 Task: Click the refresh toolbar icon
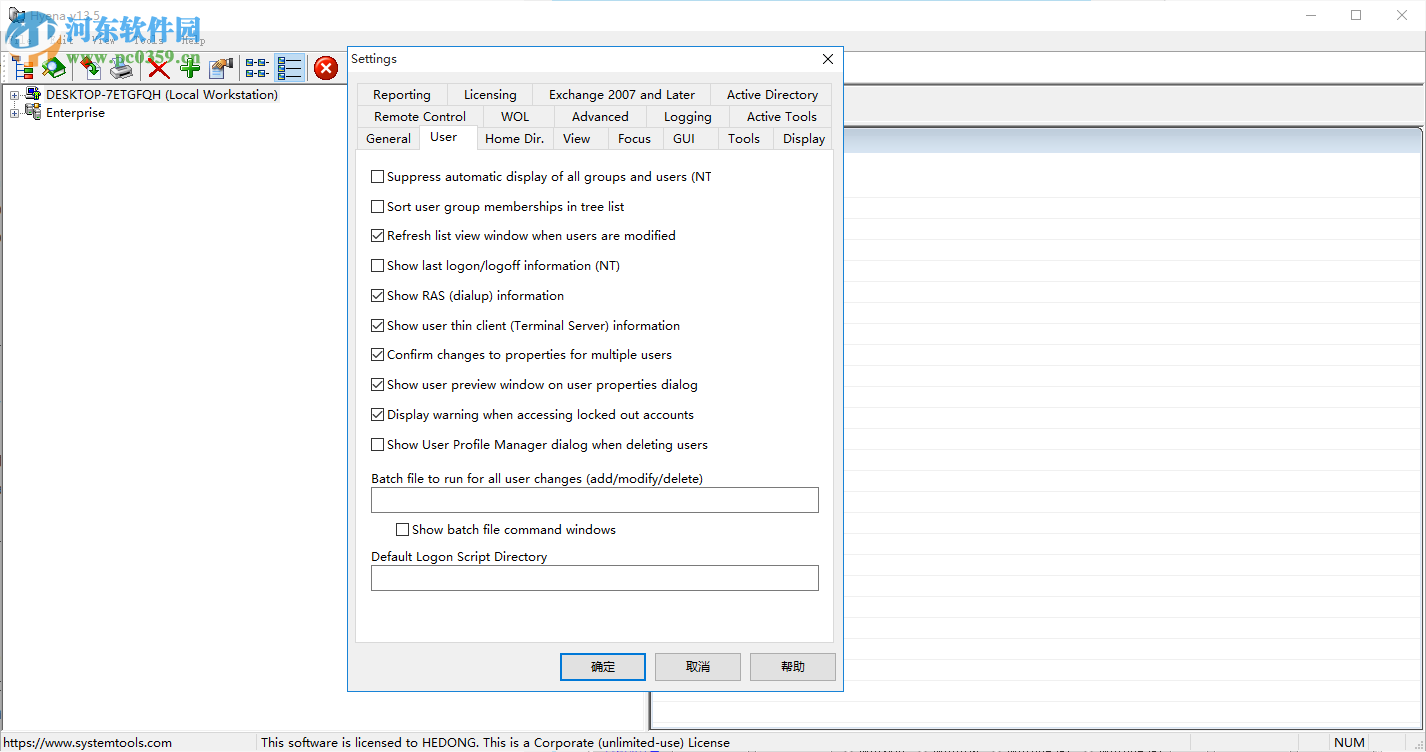[x=91, y=67]
